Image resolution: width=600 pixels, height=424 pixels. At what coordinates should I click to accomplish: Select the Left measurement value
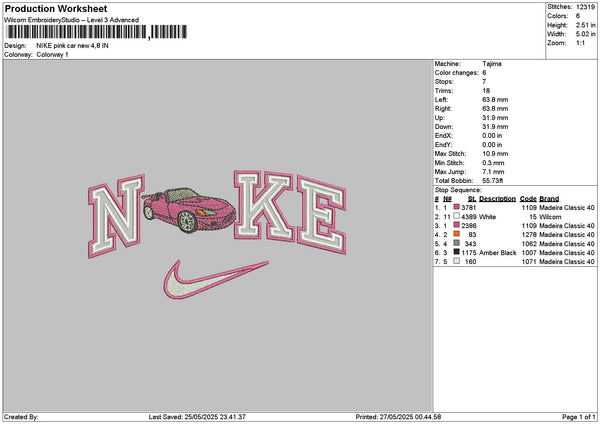click(495, 99)
